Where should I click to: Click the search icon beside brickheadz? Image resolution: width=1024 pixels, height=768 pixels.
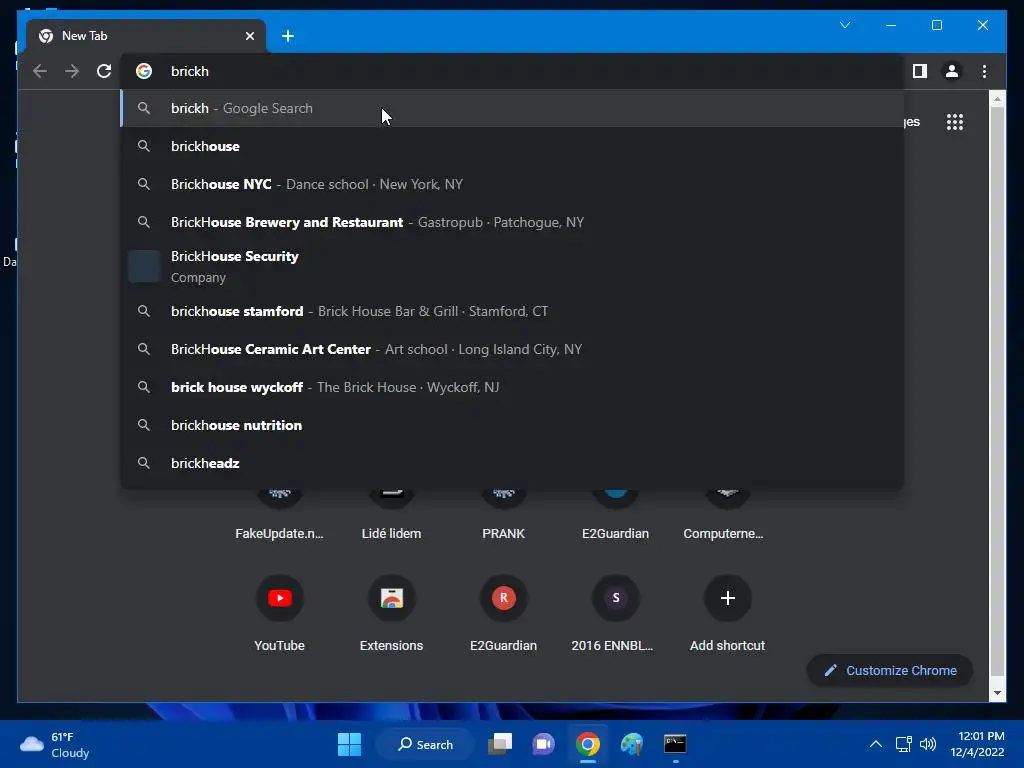click(x=144, y=463)
